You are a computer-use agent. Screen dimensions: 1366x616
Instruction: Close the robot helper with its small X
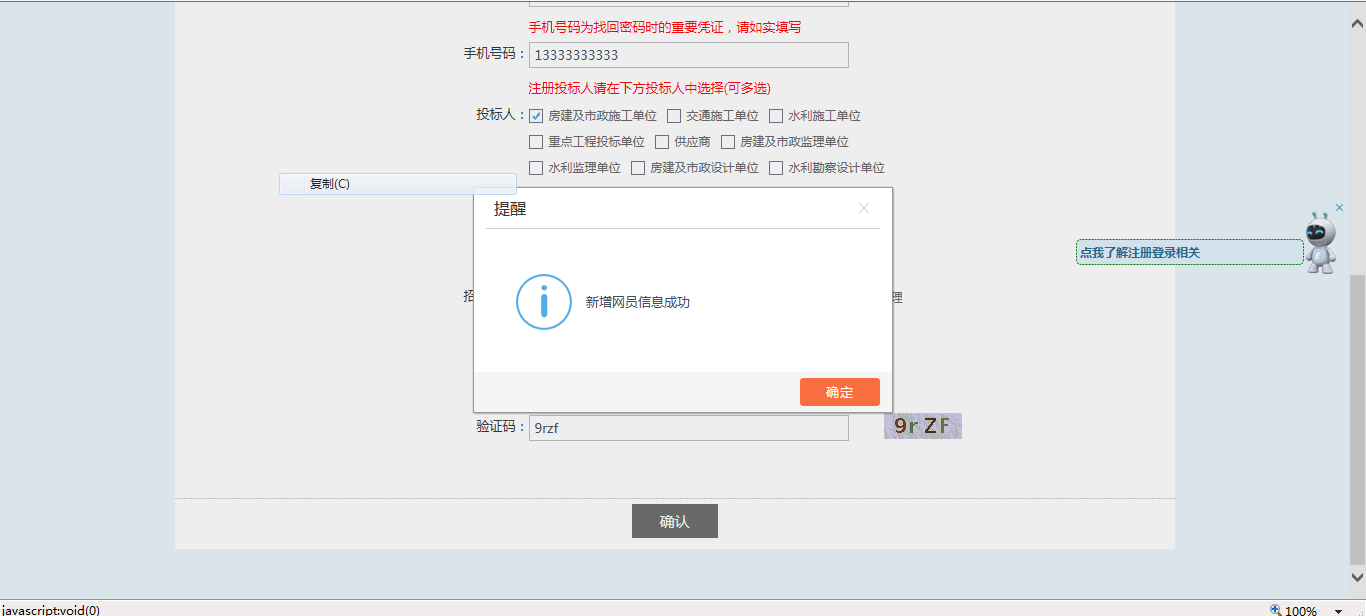click(1340, 208)
